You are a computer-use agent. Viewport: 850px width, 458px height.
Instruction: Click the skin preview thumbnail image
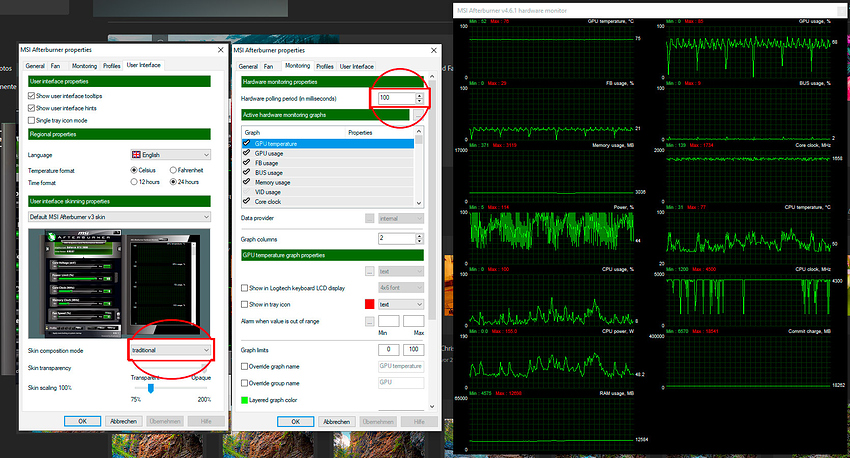[119, 283]
